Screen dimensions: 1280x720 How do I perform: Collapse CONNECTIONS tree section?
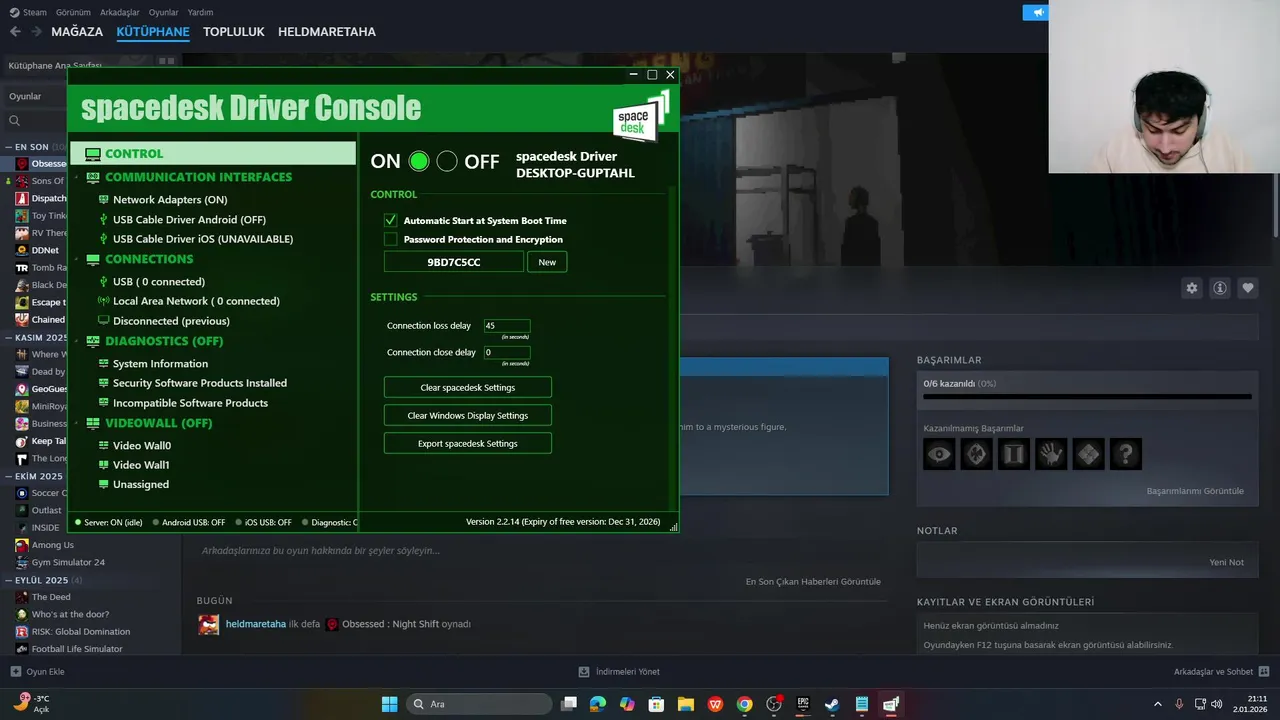tap(78, 259)
